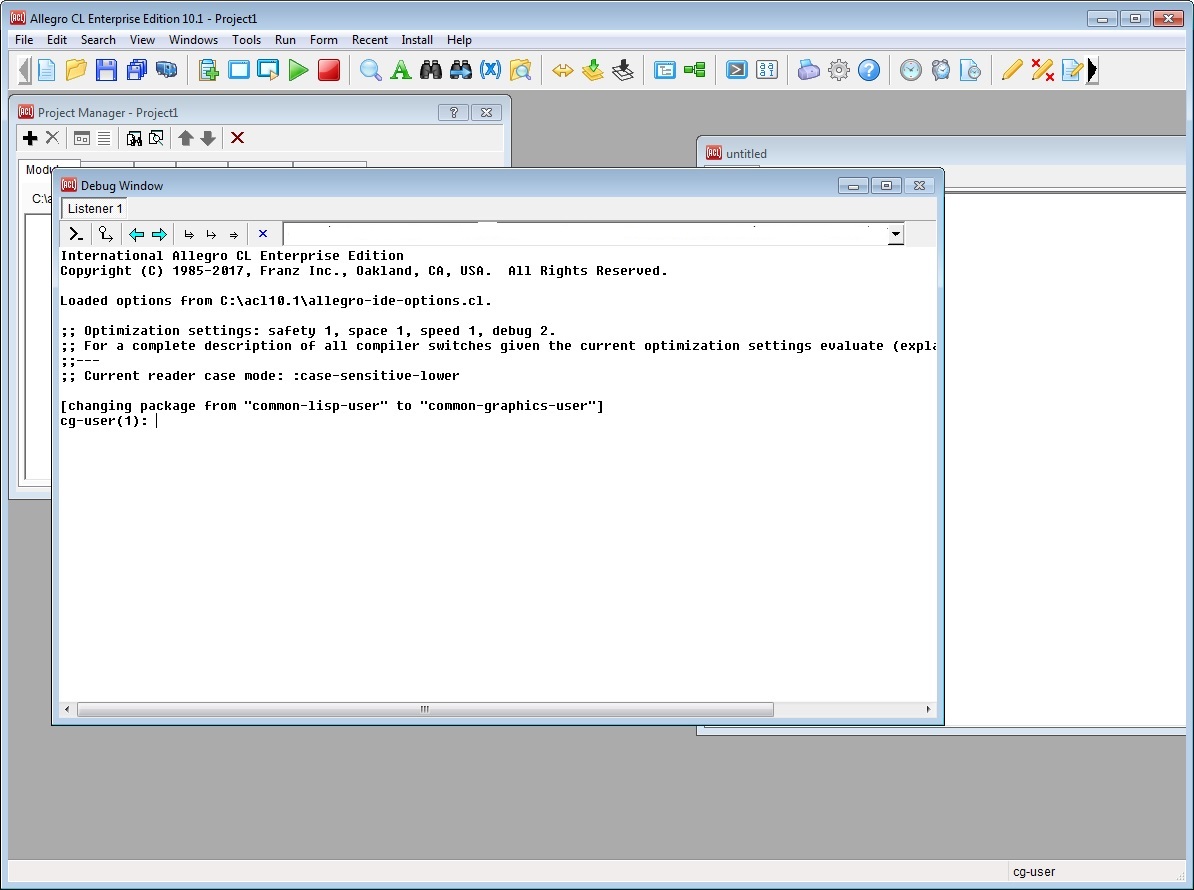Click the left cyan arrow in Debug Window

click(x=136, y=235)
